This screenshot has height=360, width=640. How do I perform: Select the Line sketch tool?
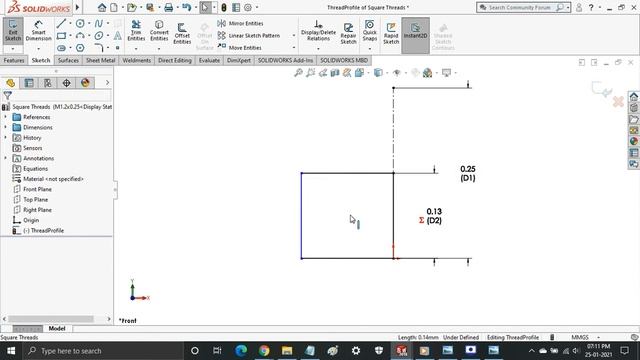click(x=61, y=24)
